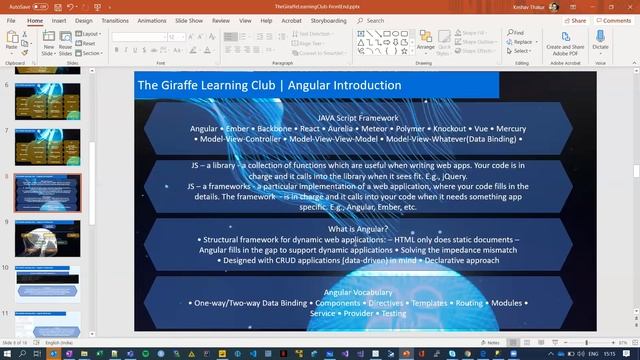
Task: Click the Save icon in title bar
Action: [x=58, y=7]
